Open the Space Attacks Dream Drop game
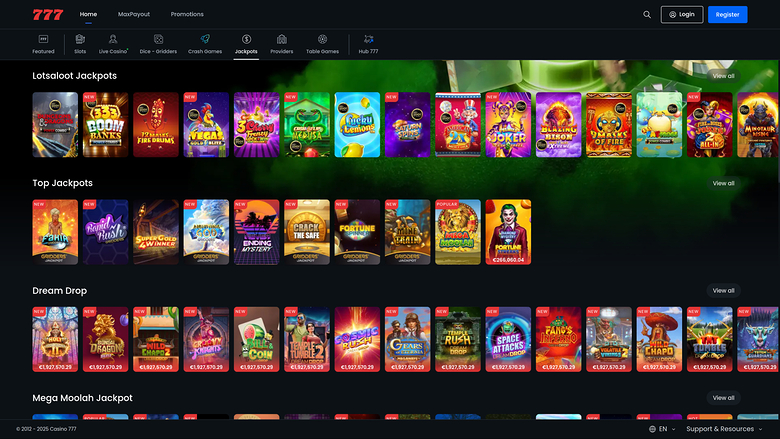The height and width of the screenshot is (439, 780). (x=508, y=340)
